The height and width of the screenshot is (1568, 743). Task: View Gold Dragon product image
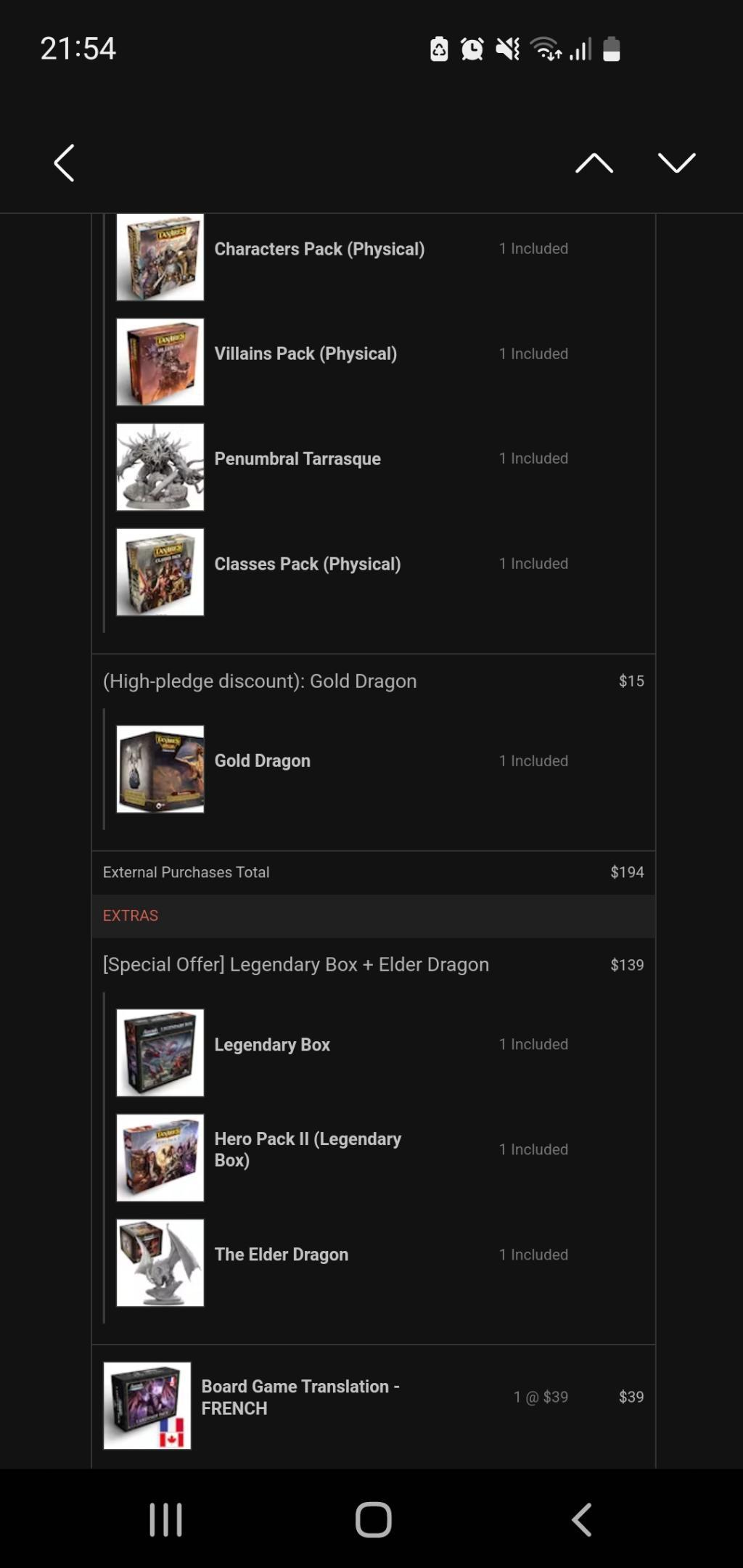(160, 769)
